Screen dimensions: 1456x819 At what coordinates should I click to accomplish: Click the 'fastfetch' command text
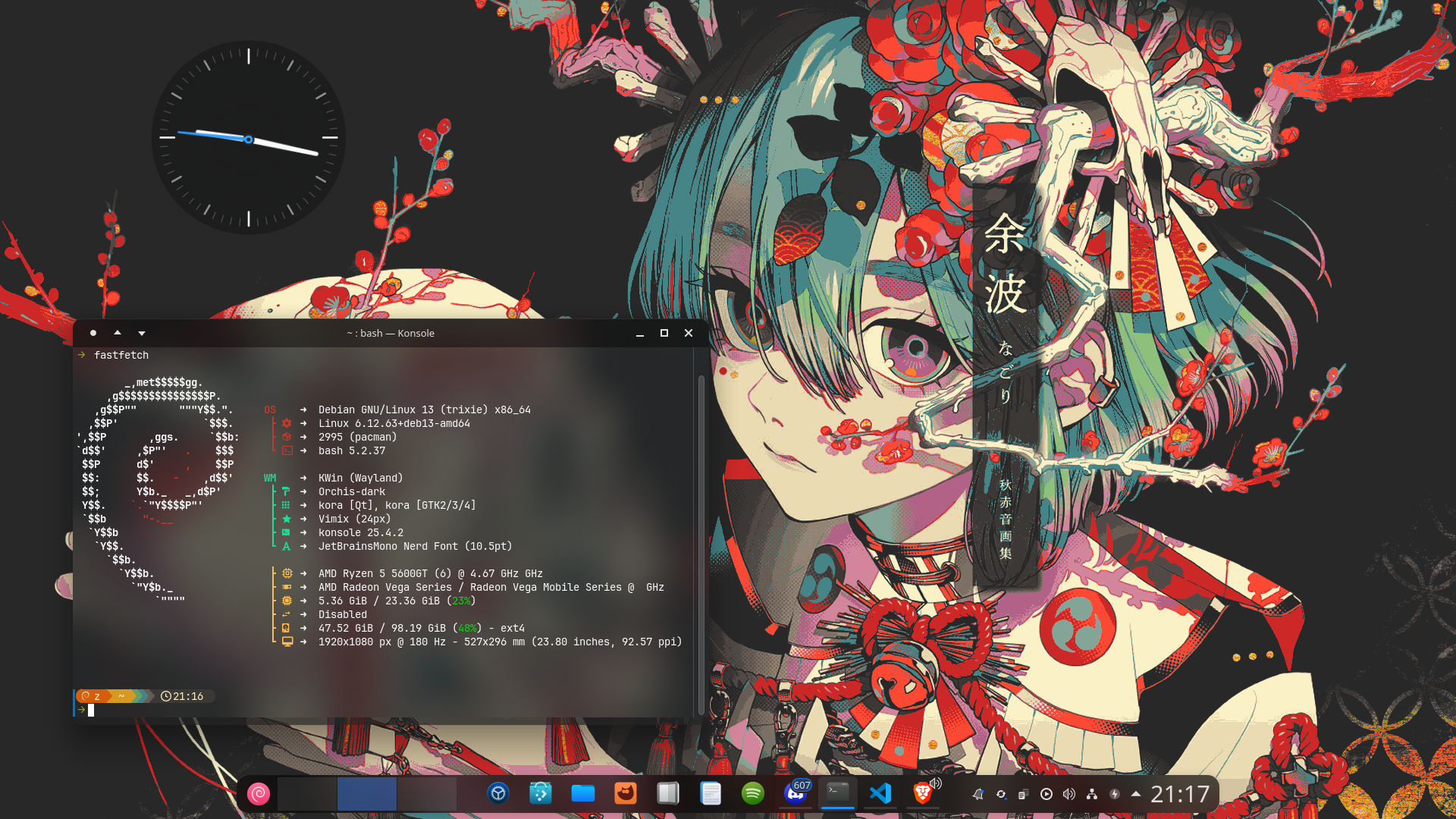pyautogui.click(x=121, y=355)
